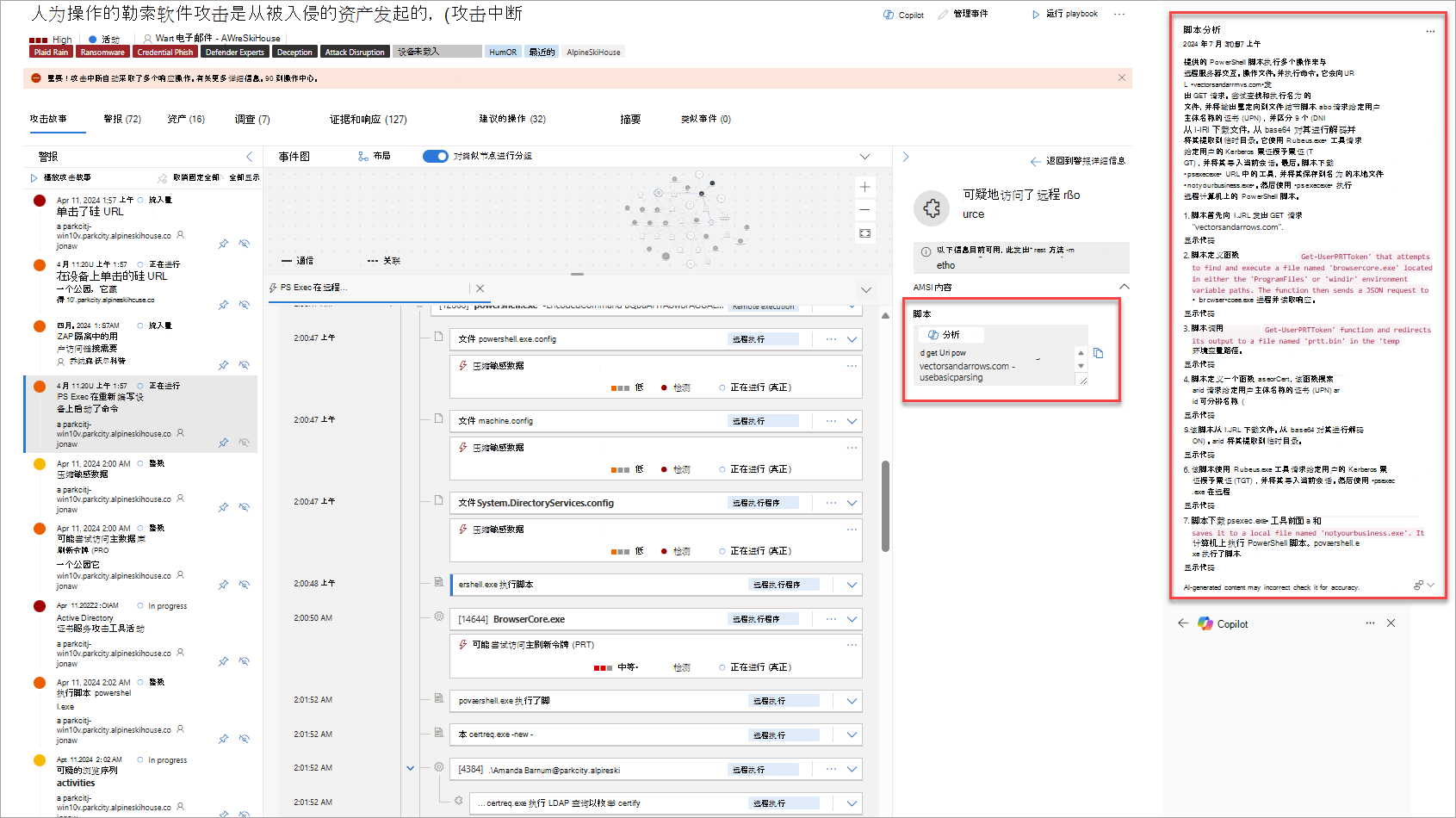The height and width of the screenshot is (818, 1456).
Task: Expand the System.DirectoryServices.config row
Action: pyautogui.click(x=852, y=503)
